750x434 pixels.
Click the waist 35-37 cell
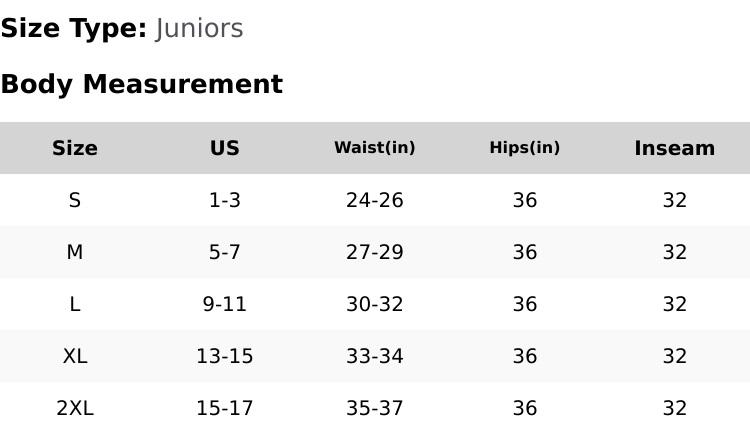pyautogui.click(x=374, y=408)
